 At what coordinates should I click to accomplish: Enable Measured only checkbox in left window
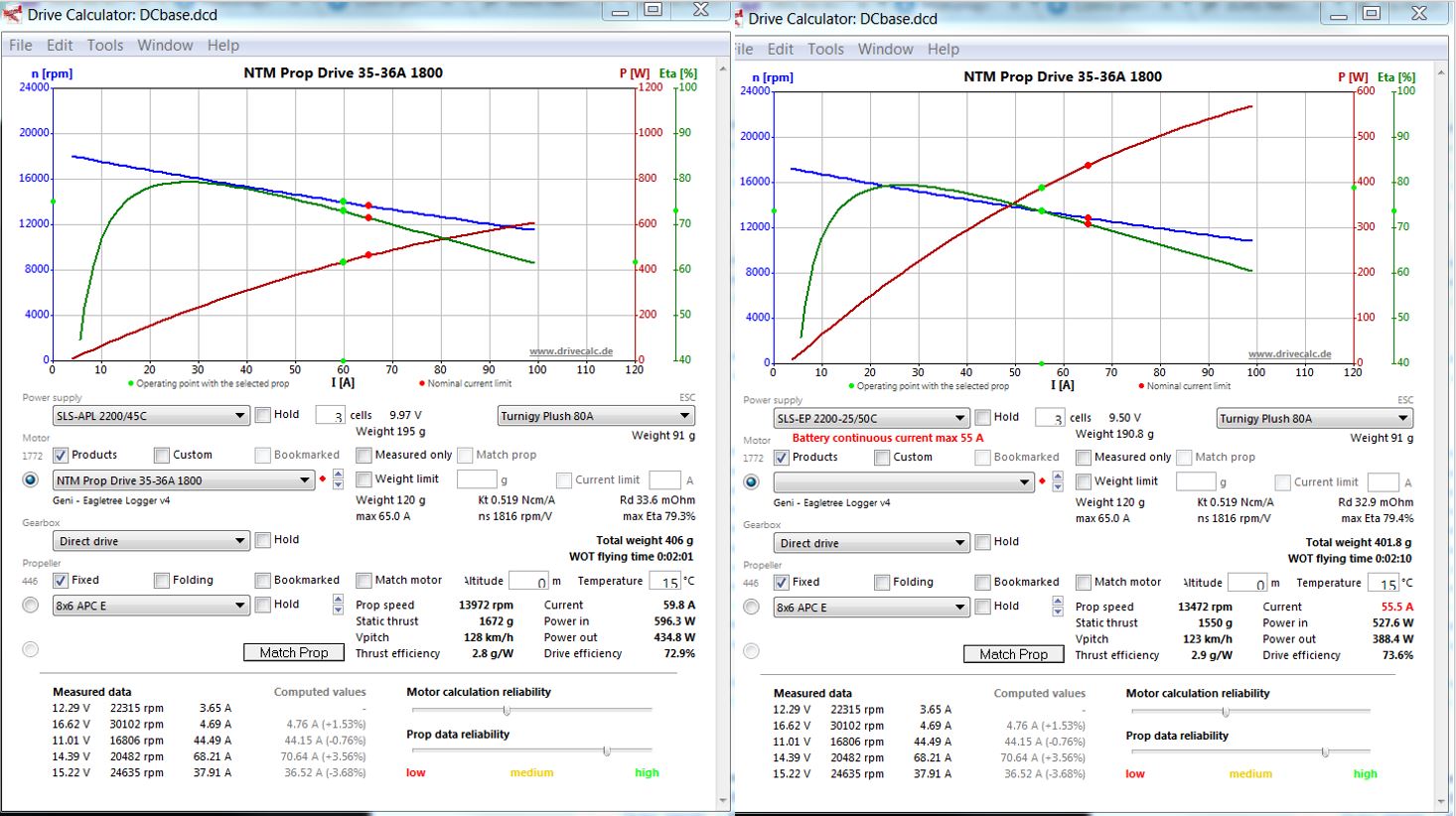tap(364, 455)
